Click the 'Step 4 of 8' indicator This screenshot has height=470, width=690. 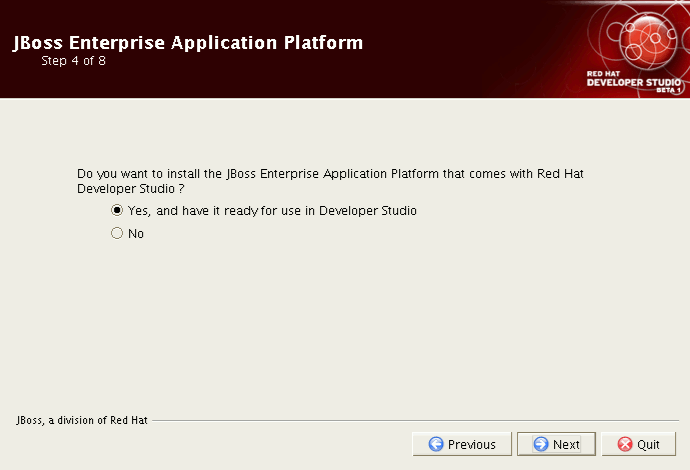pyautogui.click(x=73, y=61)
